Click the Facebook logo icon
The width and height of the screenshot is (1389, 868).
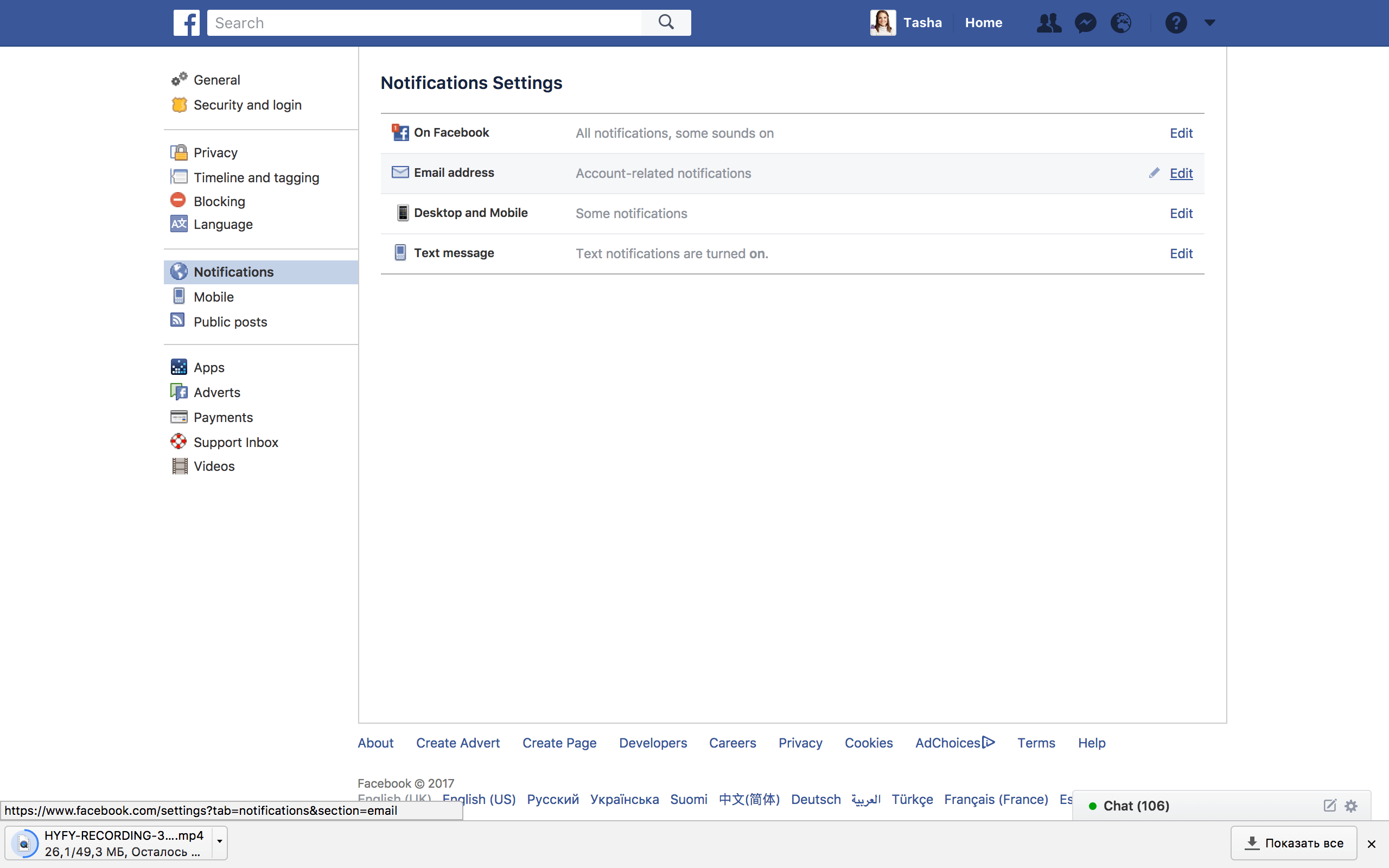[x=187, y=23]
